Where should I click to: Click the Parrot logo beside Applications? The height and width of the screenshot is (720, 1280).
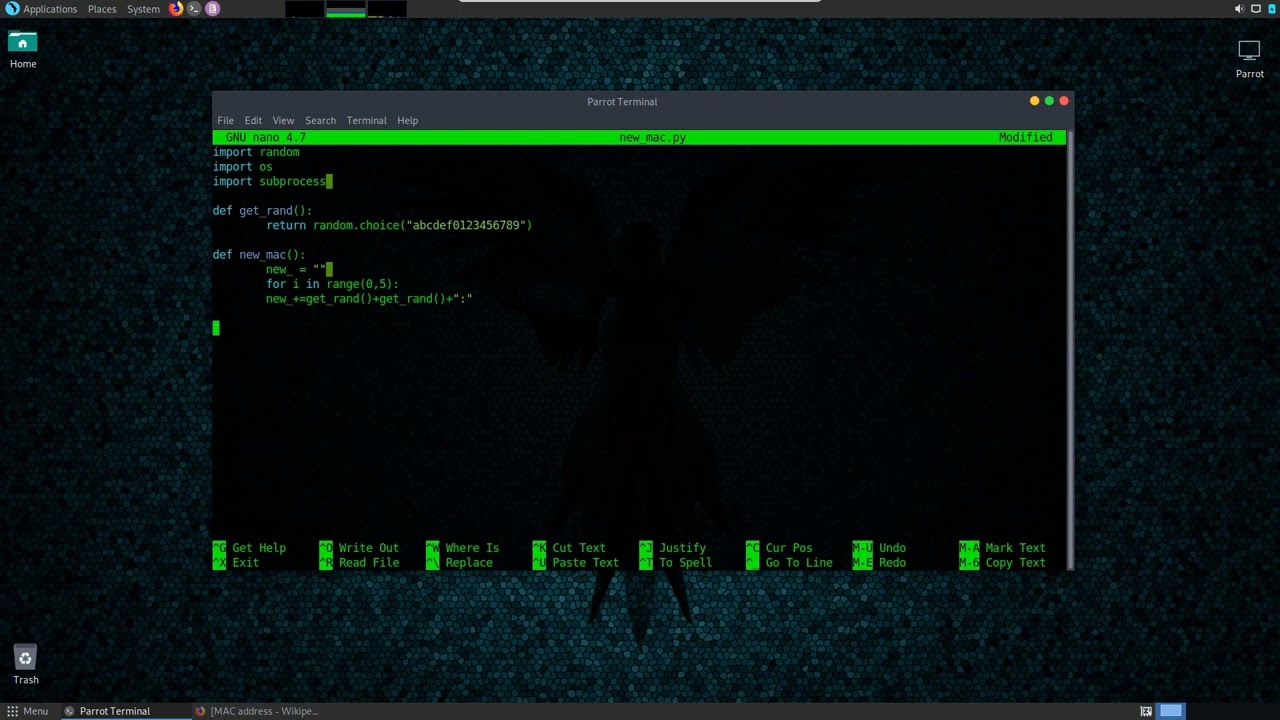coord(12,9)
